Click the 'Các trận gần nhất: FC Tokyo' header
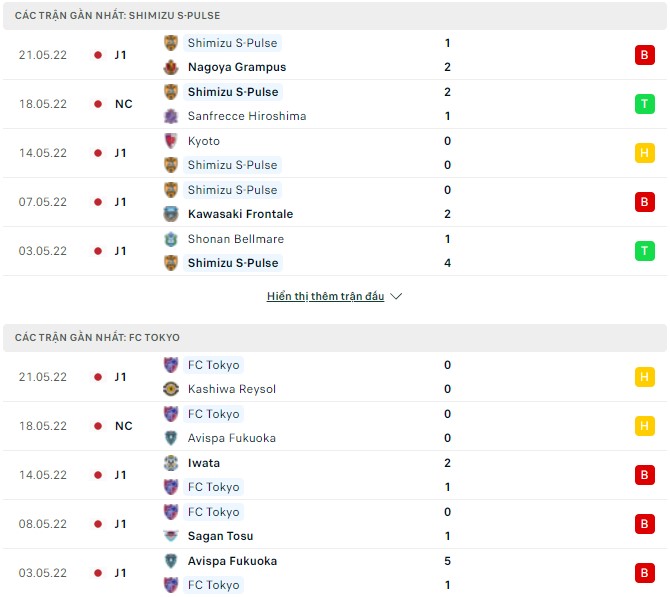Image resolution: width=670 pixels, height=597 pixels. [98, 338]
